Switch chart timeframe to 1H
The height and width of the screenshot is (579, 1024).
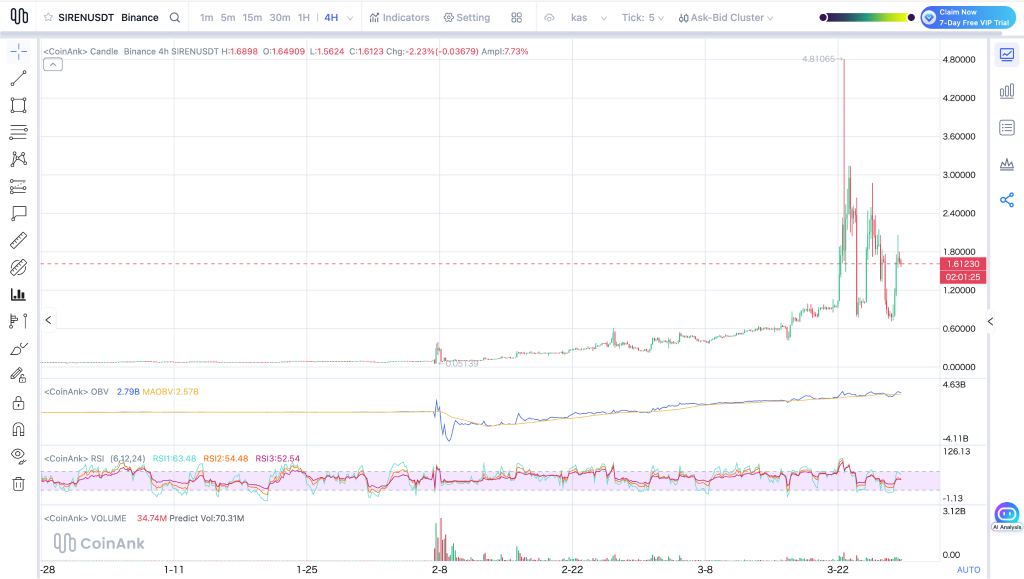pos(302,17)
